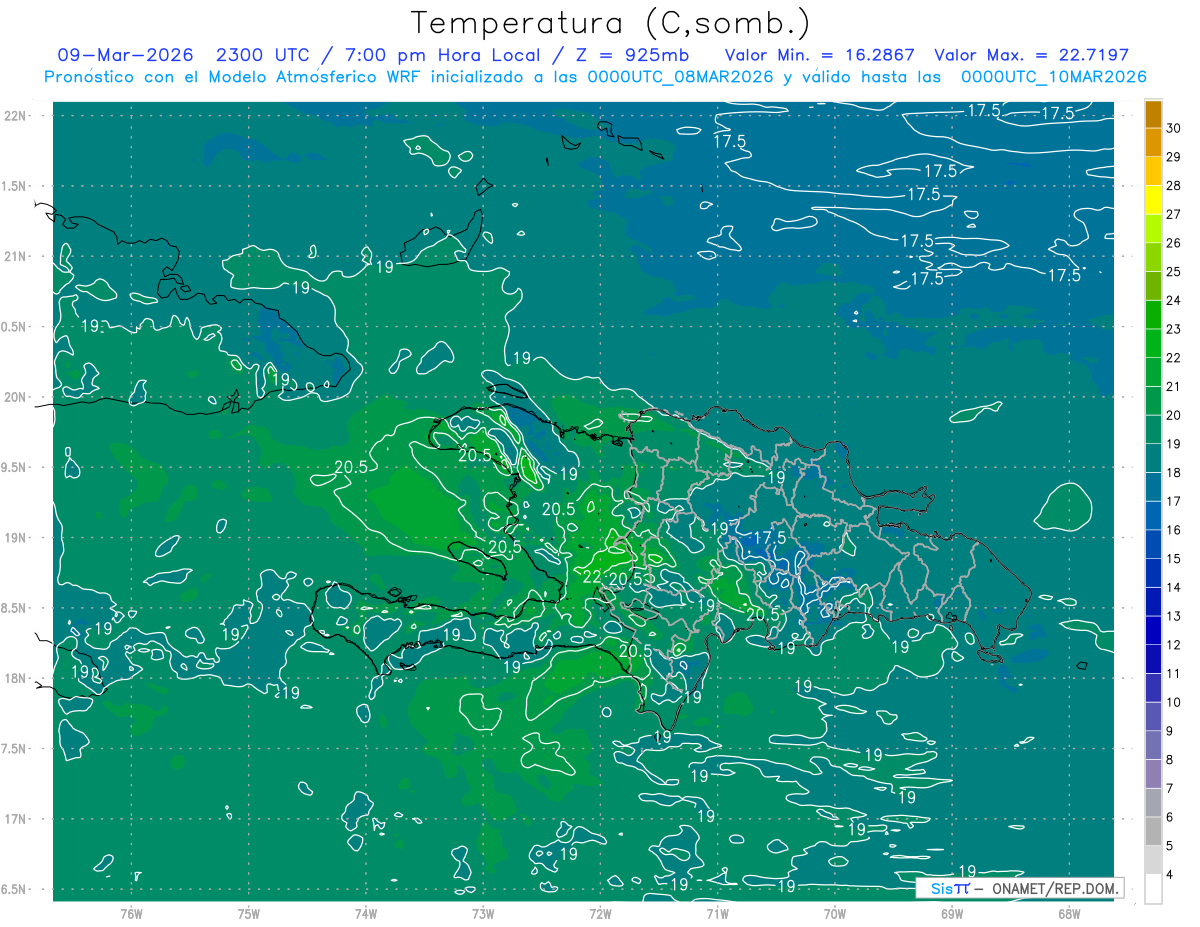
Task: Click the green swatch between 22 and 23
Action: [x=1153, y=344]
